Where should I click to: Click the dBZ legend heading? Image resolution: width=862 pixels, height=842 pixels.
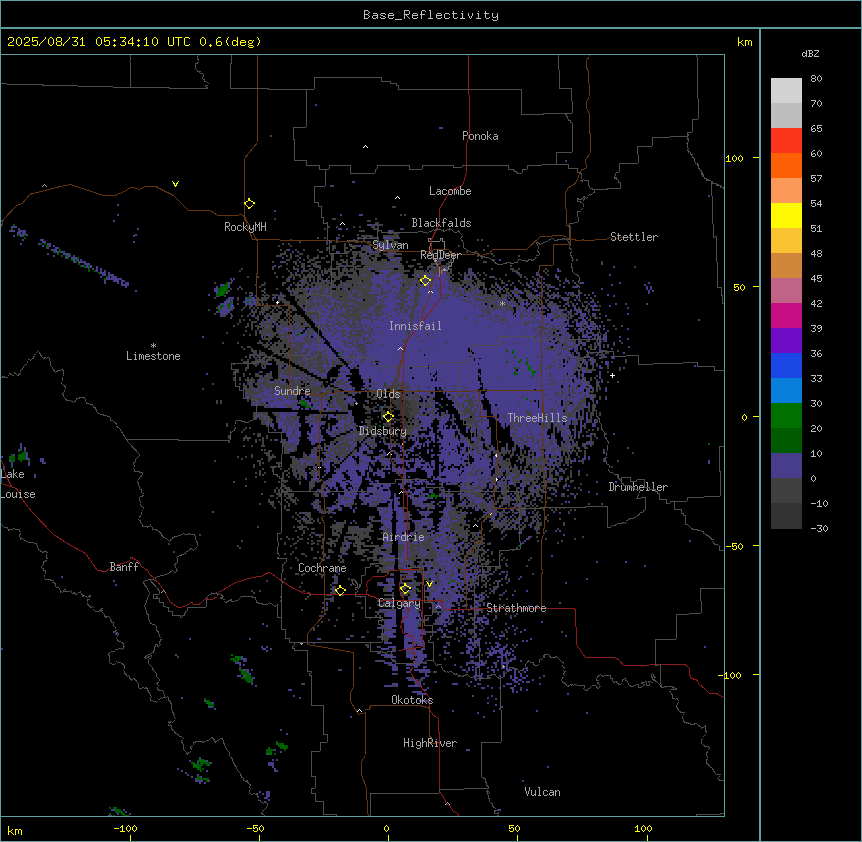(x=810, y=53)
